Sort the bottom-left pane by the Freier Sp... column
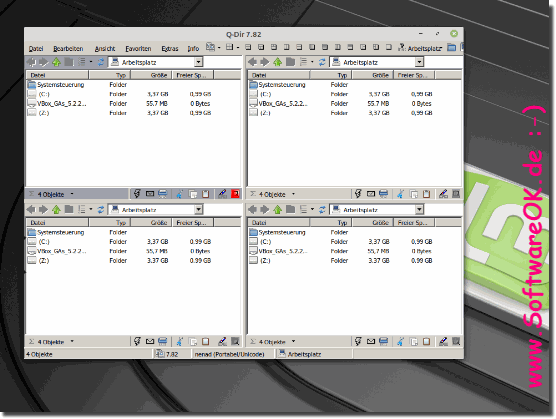 click(193, 223)
